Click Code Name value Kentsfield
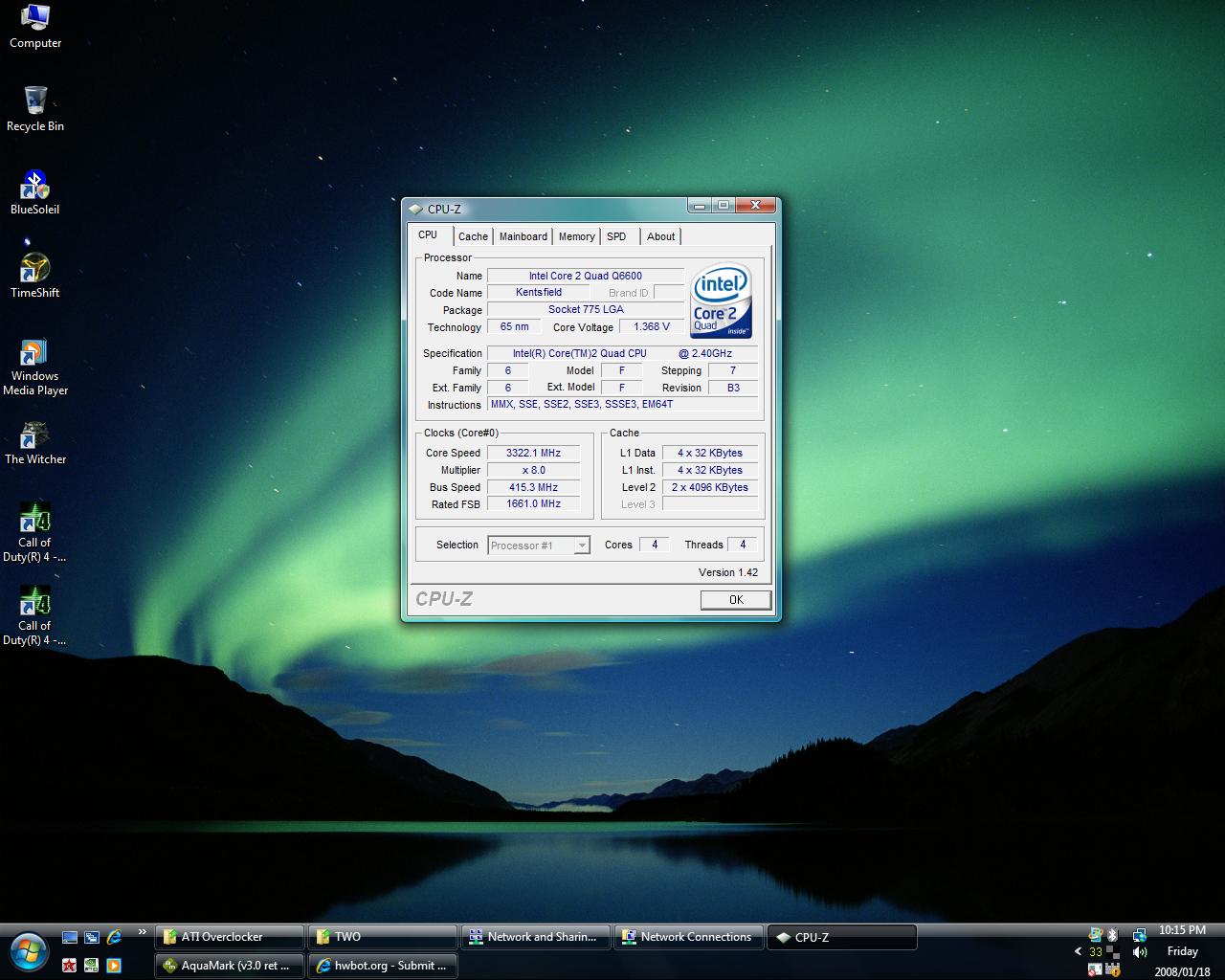The width and height of the screenshot is (1225, 980). tap(539, 293)
